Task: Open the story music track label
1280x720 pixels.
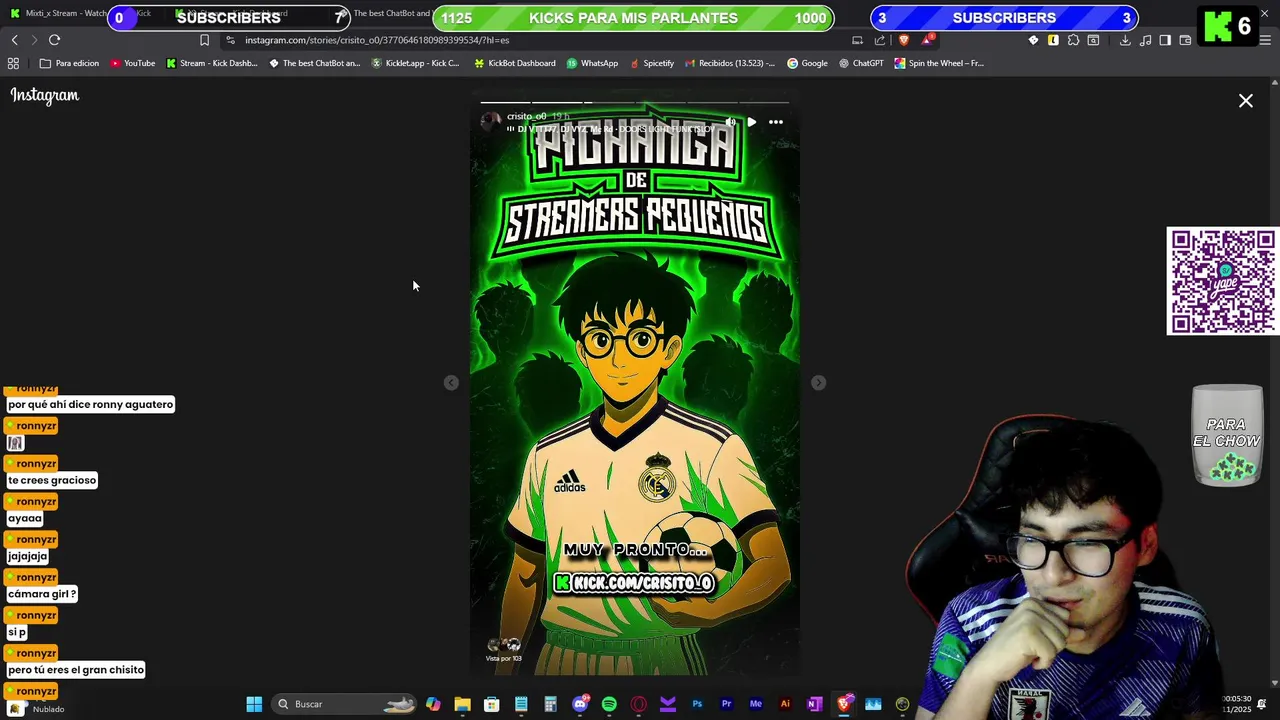Action: tap(610, 129)
